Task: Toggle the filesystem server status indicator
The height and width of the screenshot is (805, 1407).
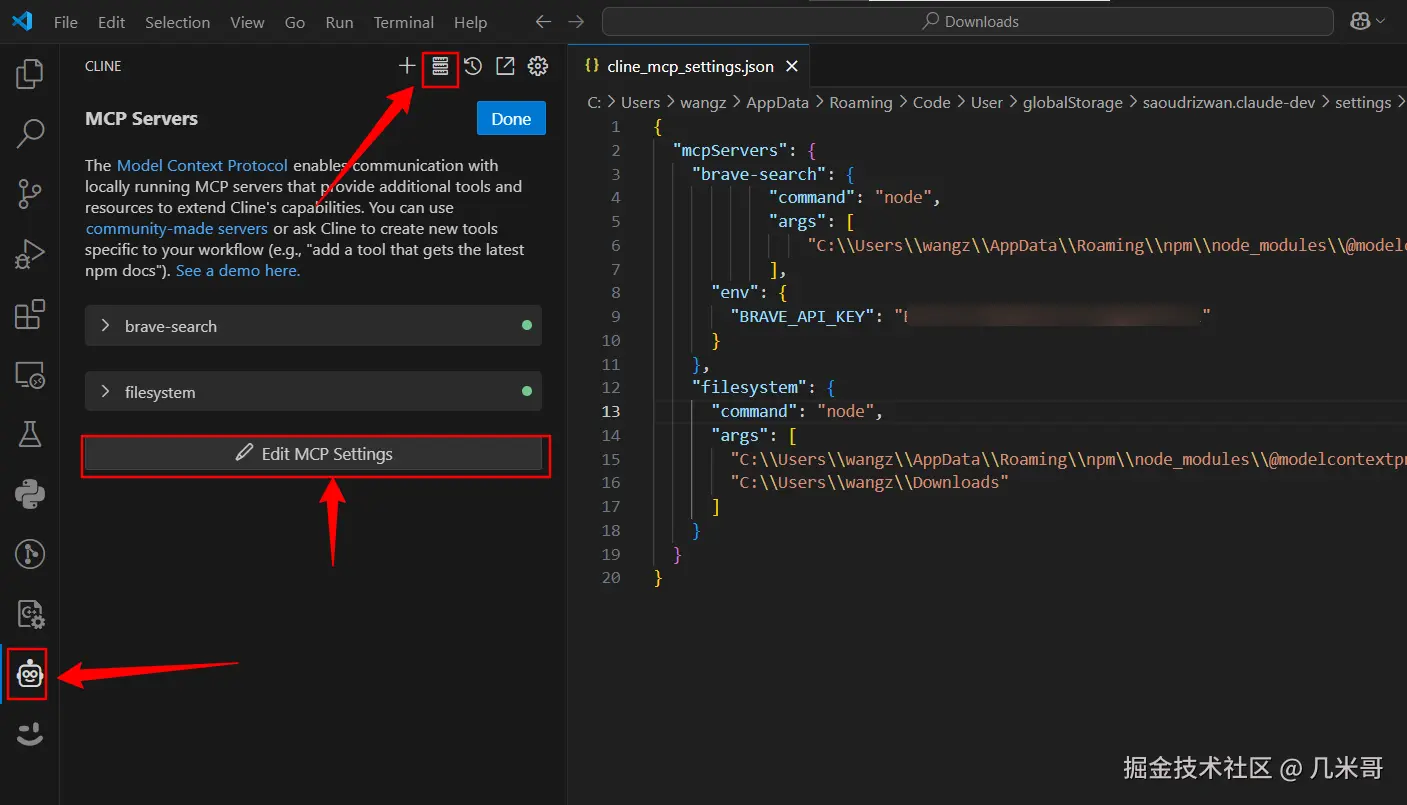Action: pos(527,392)
